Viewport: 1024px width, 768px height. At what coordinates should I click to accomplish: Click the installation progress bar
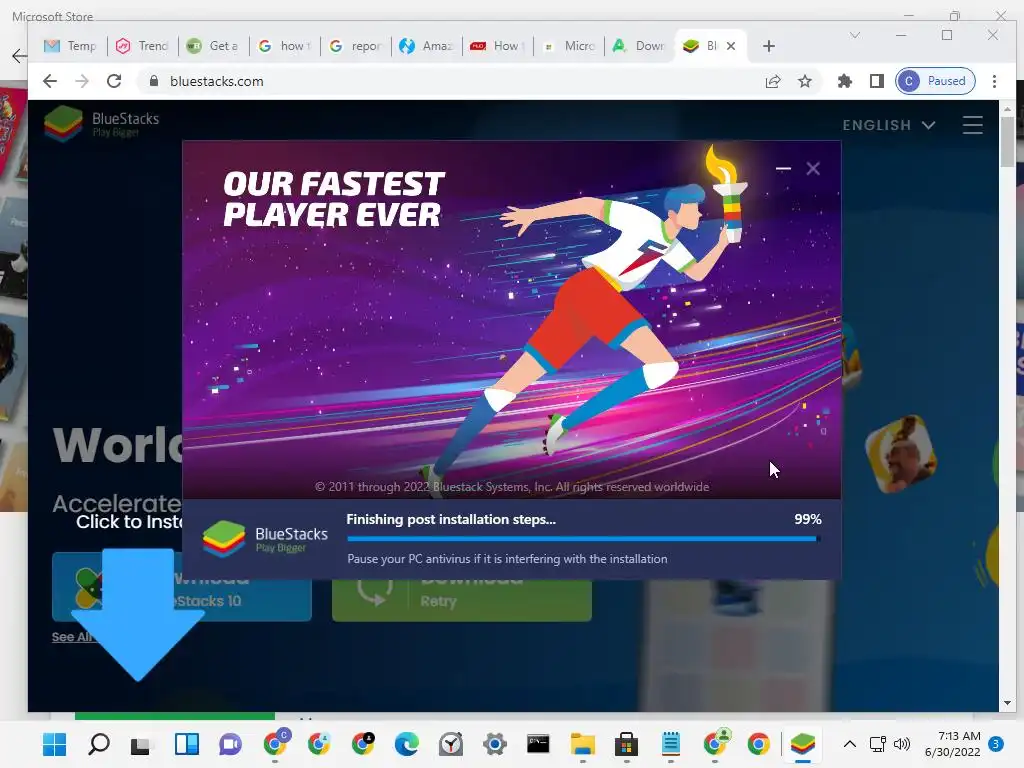click(x=584, y=539)
